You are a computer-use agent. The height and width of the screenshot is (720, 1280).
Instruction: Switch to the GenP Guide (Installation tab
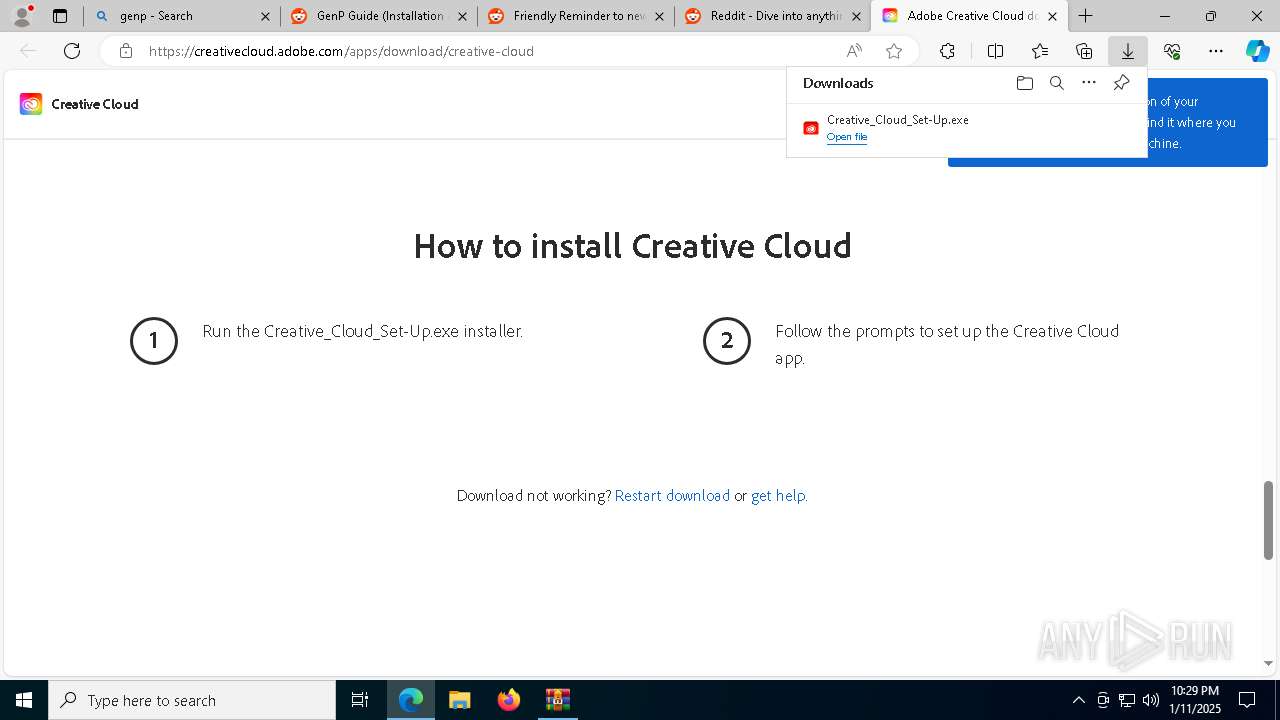coord(380,16)
